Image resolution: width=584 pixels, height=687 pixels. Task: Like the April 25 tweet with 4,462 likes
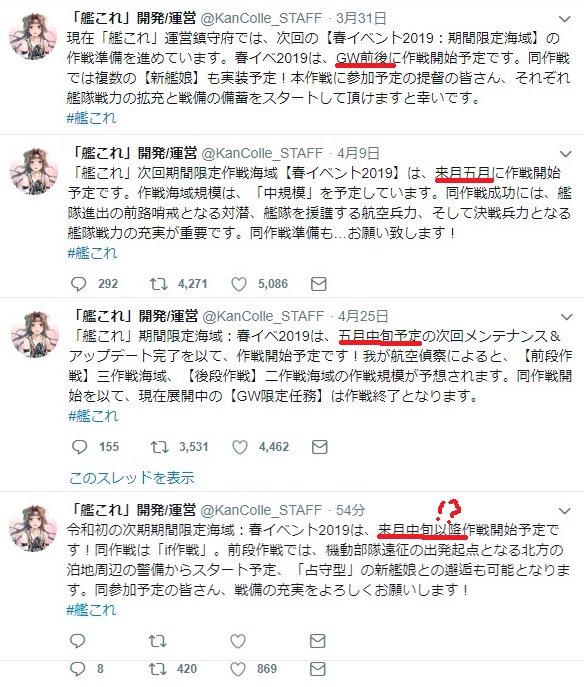pos(240,447)
